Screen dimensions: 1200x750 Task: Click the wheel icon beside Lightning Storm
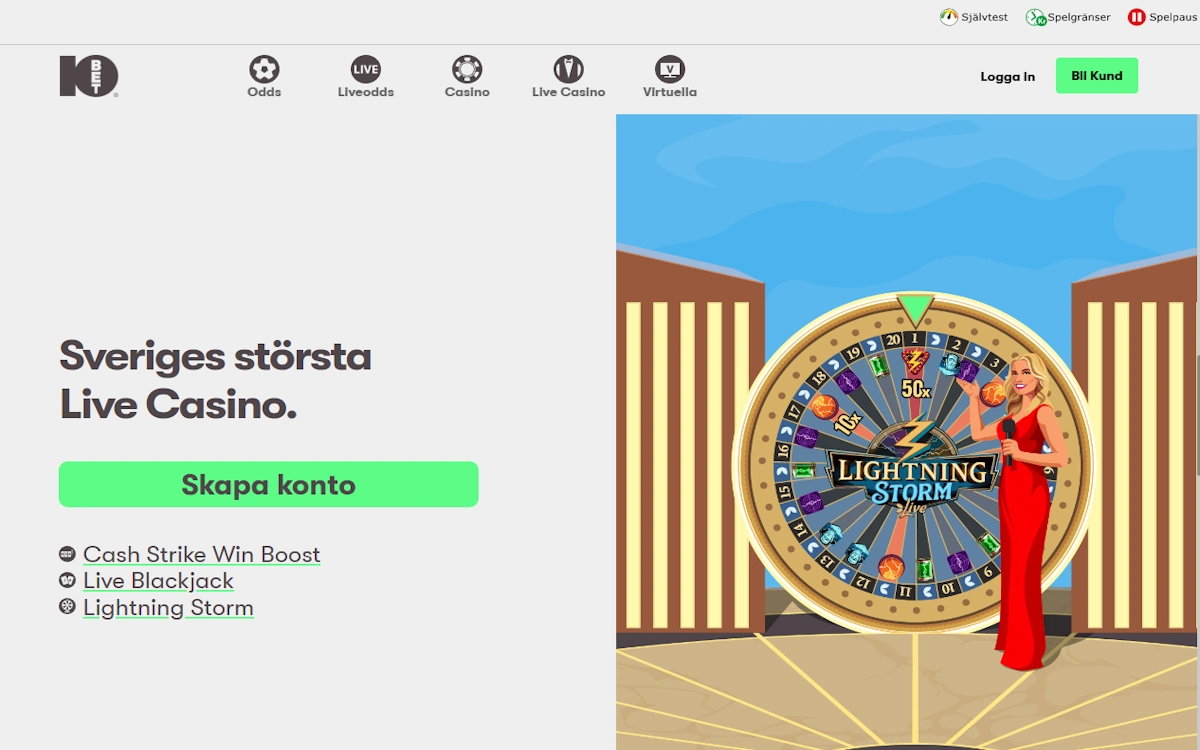point(67,604)
